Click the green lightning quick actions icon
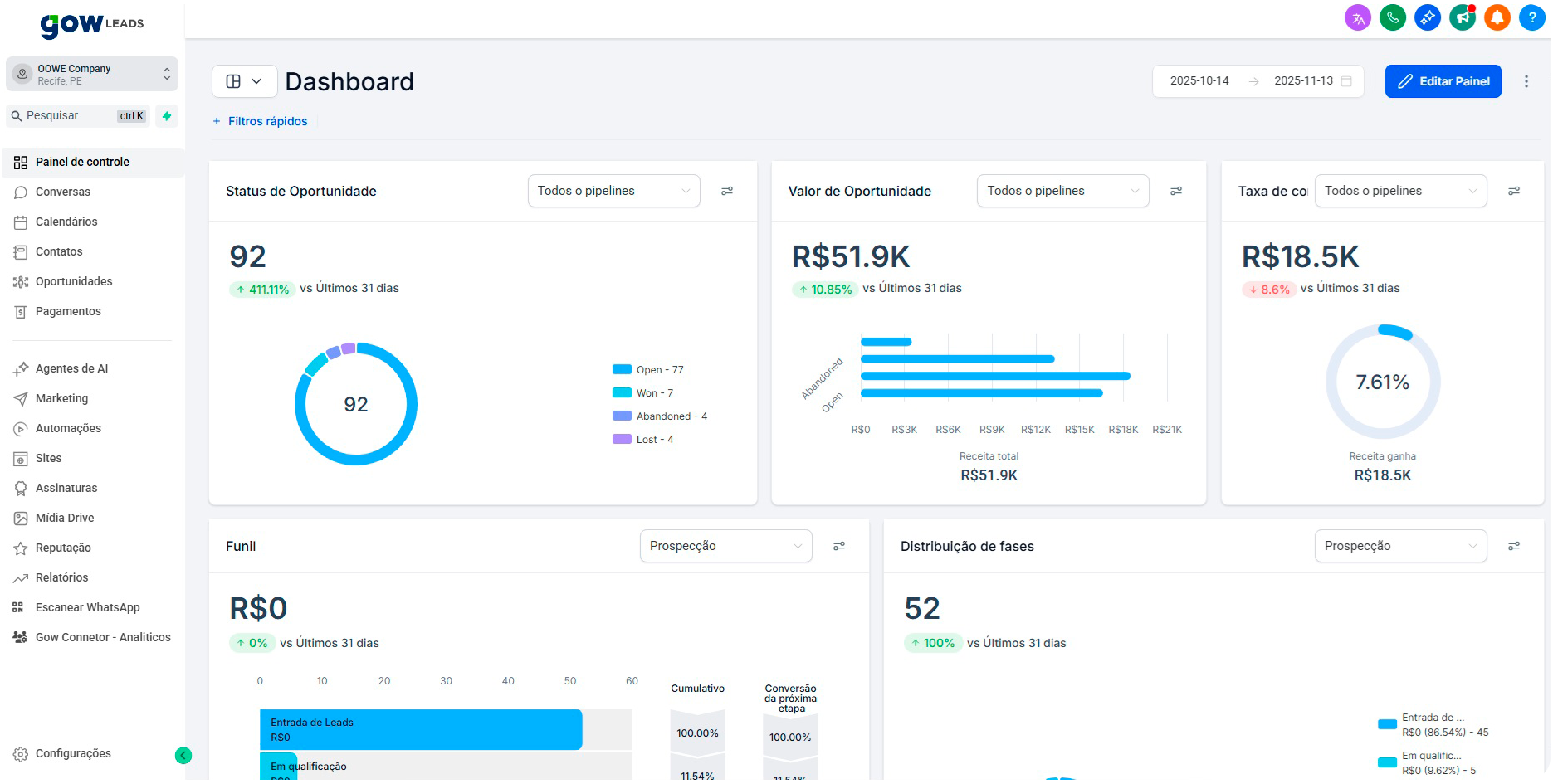Viewport: 1553px width, 784px height. (167, 116)
